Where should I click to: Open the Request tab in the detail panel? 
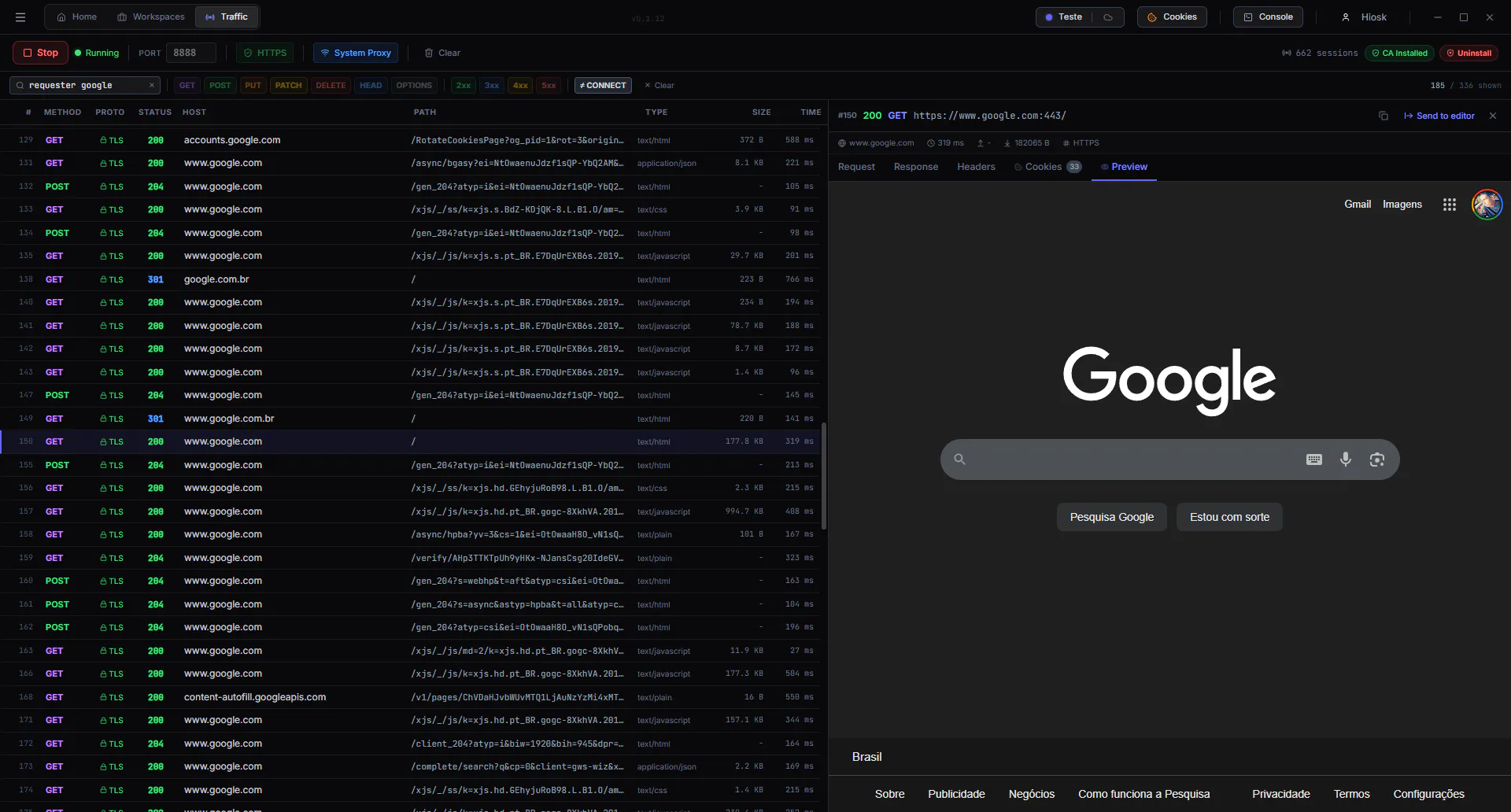click(x=856, y=167)
